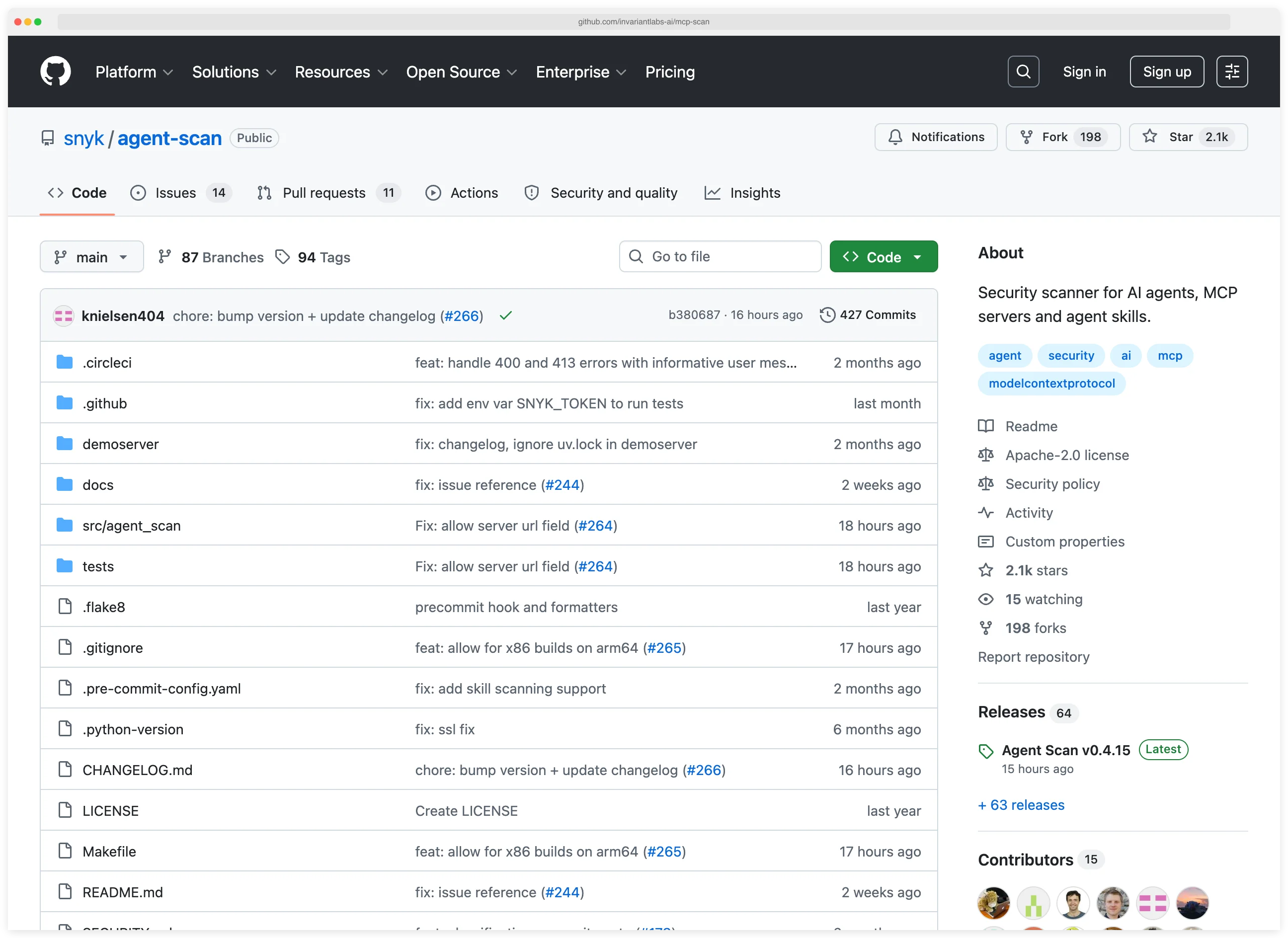The width and height of the screenshot is (1288, 938).
Task: Open commit history via the clock icon
Action: pyautogui.click(x=827, y=314)
